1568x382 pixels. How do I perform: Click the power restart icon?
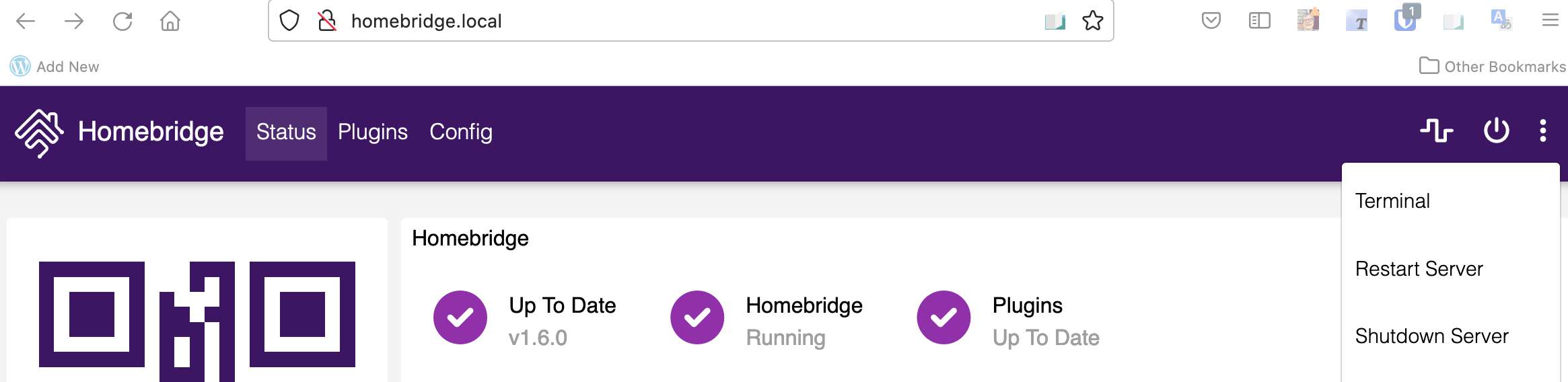[x=1496, y=130]
